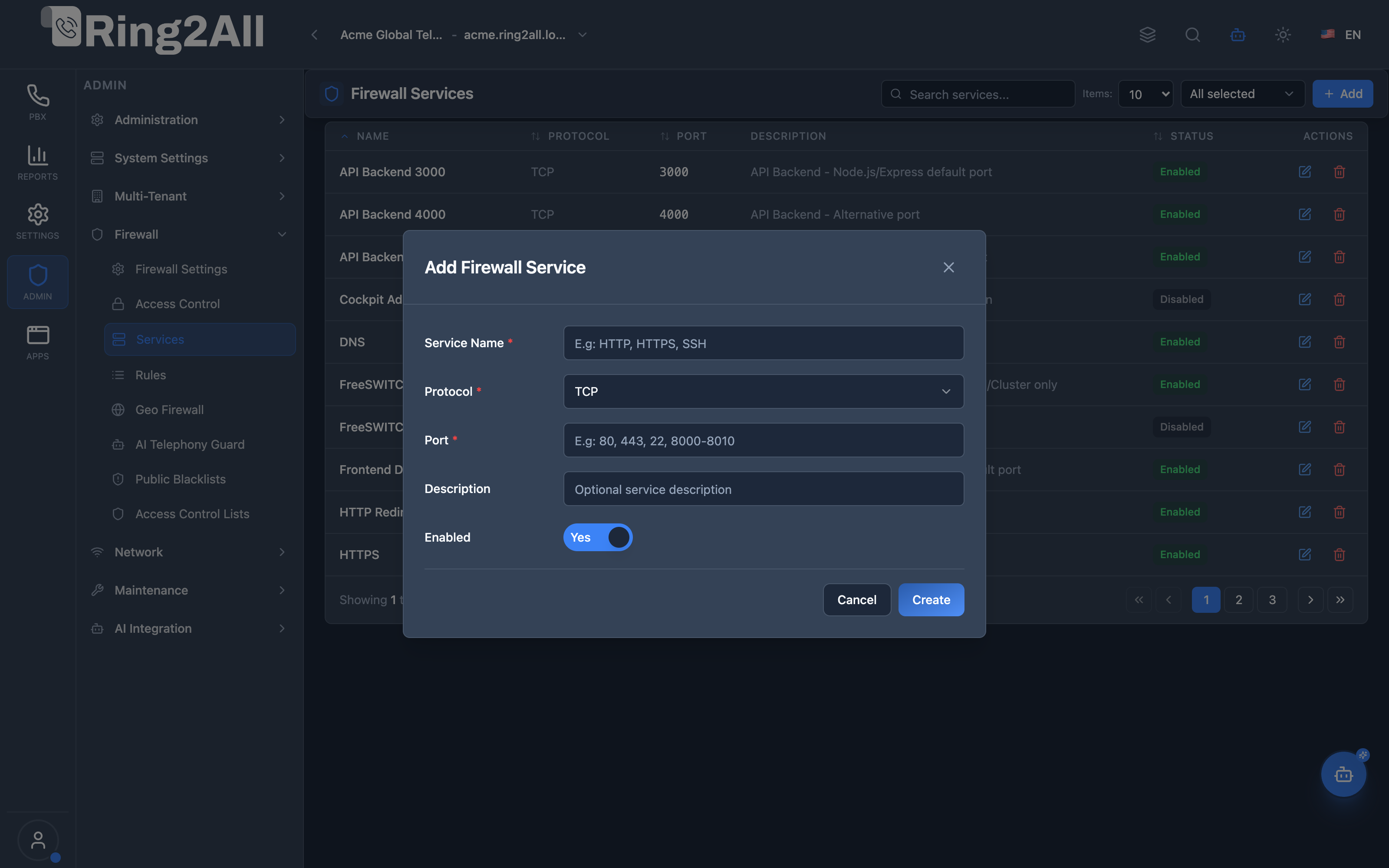Click the Add service button
Image resolution: width=1389 pixels, height=868 pixels.
(x=1343, y=94)
